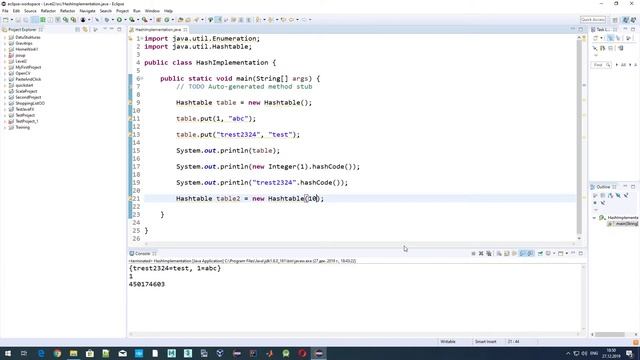The height and width of the screenshot is (360, 640).
Task: Toggle Scroll Lock in Console toolbar
Action: pyautogui.click(x=507, y=253)
